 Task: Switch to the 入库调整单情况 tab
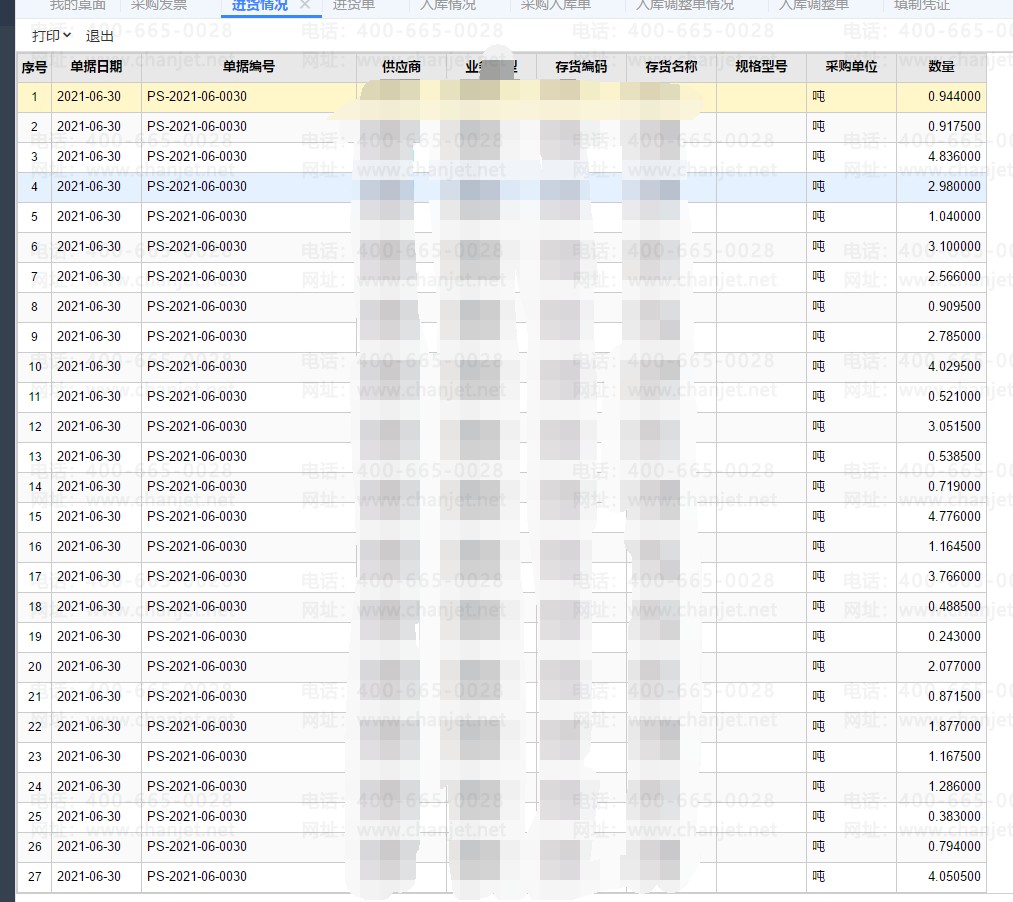pyautogui.click(x=684, y=5)
